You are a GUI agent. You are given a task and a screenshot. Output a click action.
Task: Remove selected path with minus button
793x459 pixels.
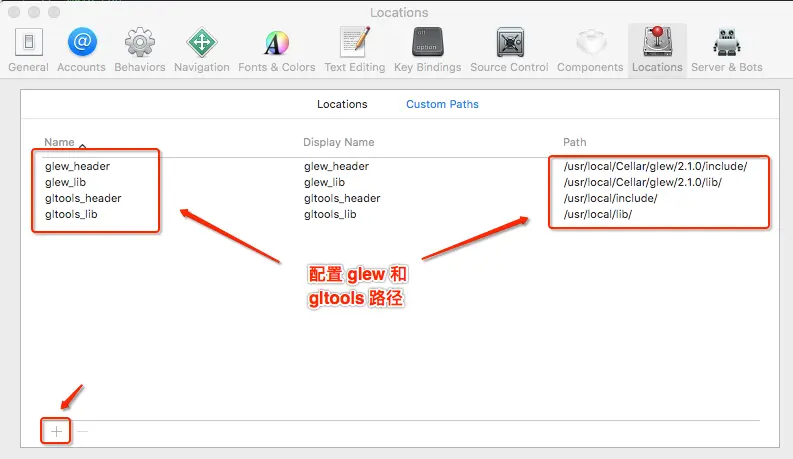[83, 431]
